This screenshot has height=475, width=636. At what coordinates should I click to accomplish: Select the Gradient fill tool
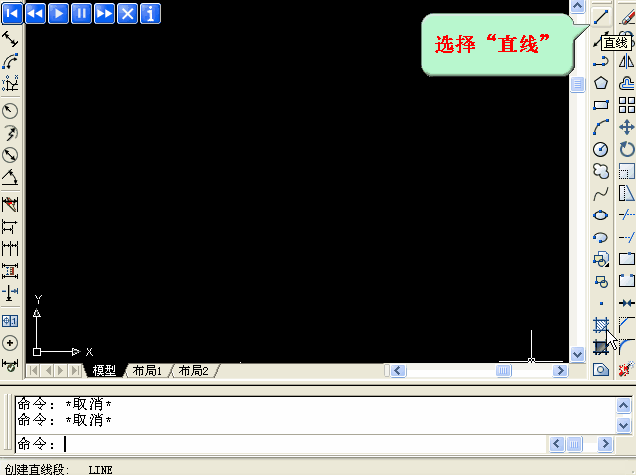601,347
